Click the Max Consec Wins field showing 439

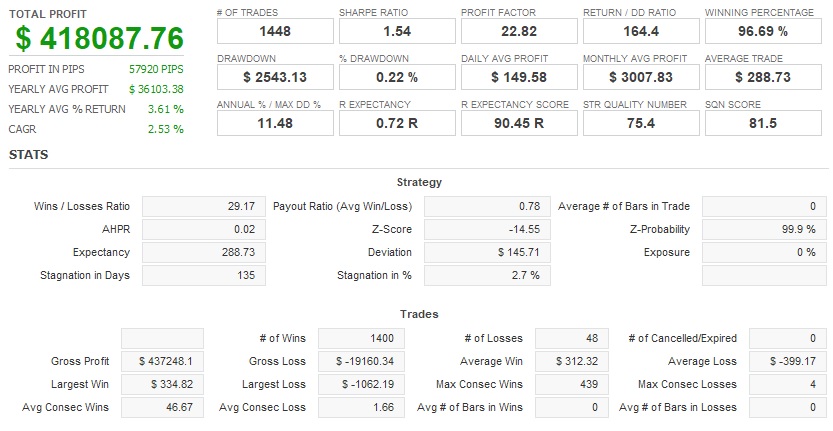click(572, 384)
